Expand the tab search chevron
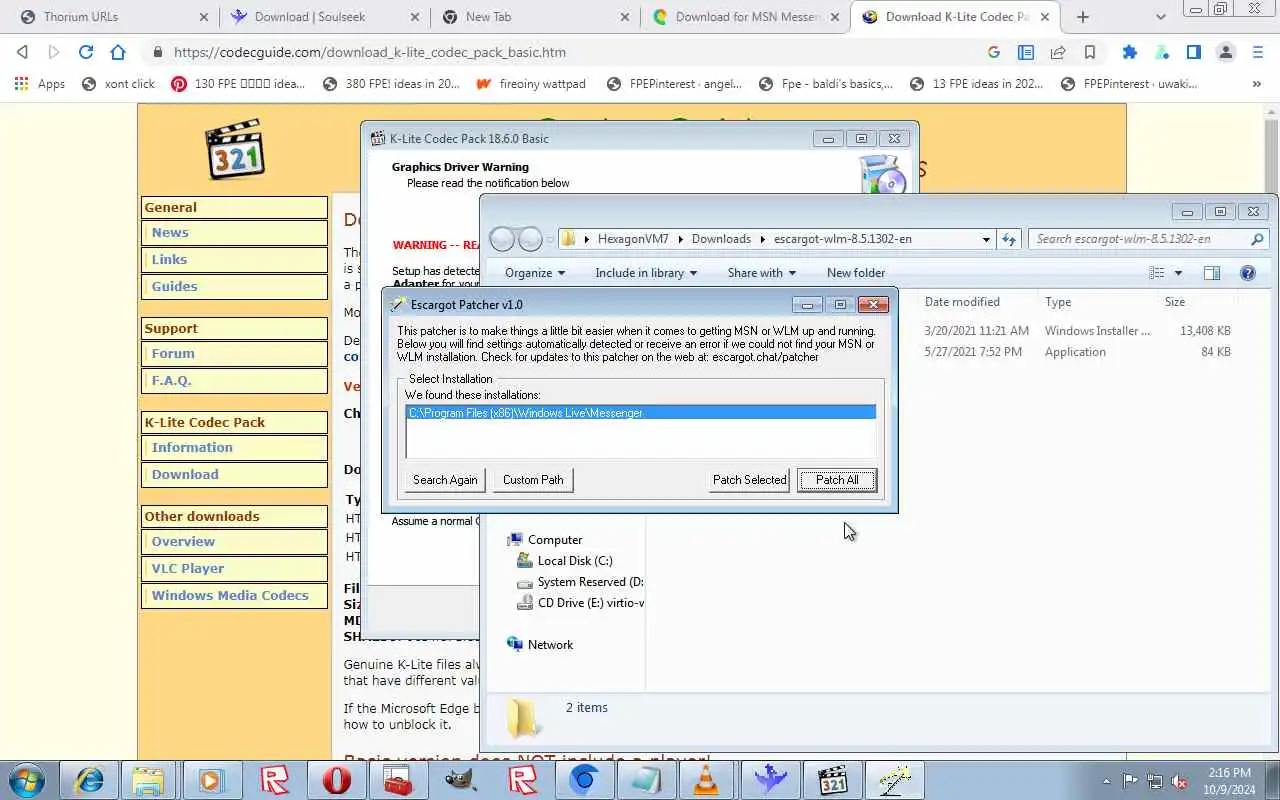The image size is (1280, 800). tap(1160, 16)
